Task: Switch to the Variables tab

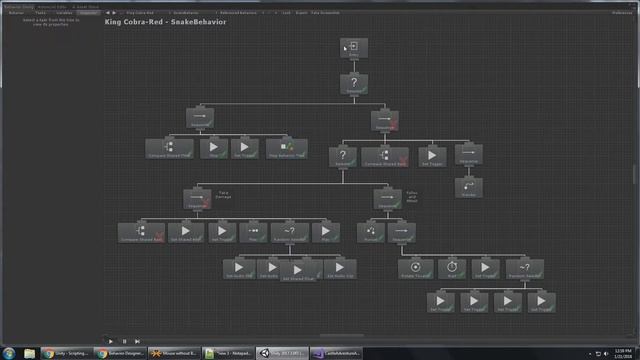Action: [64, 13]
